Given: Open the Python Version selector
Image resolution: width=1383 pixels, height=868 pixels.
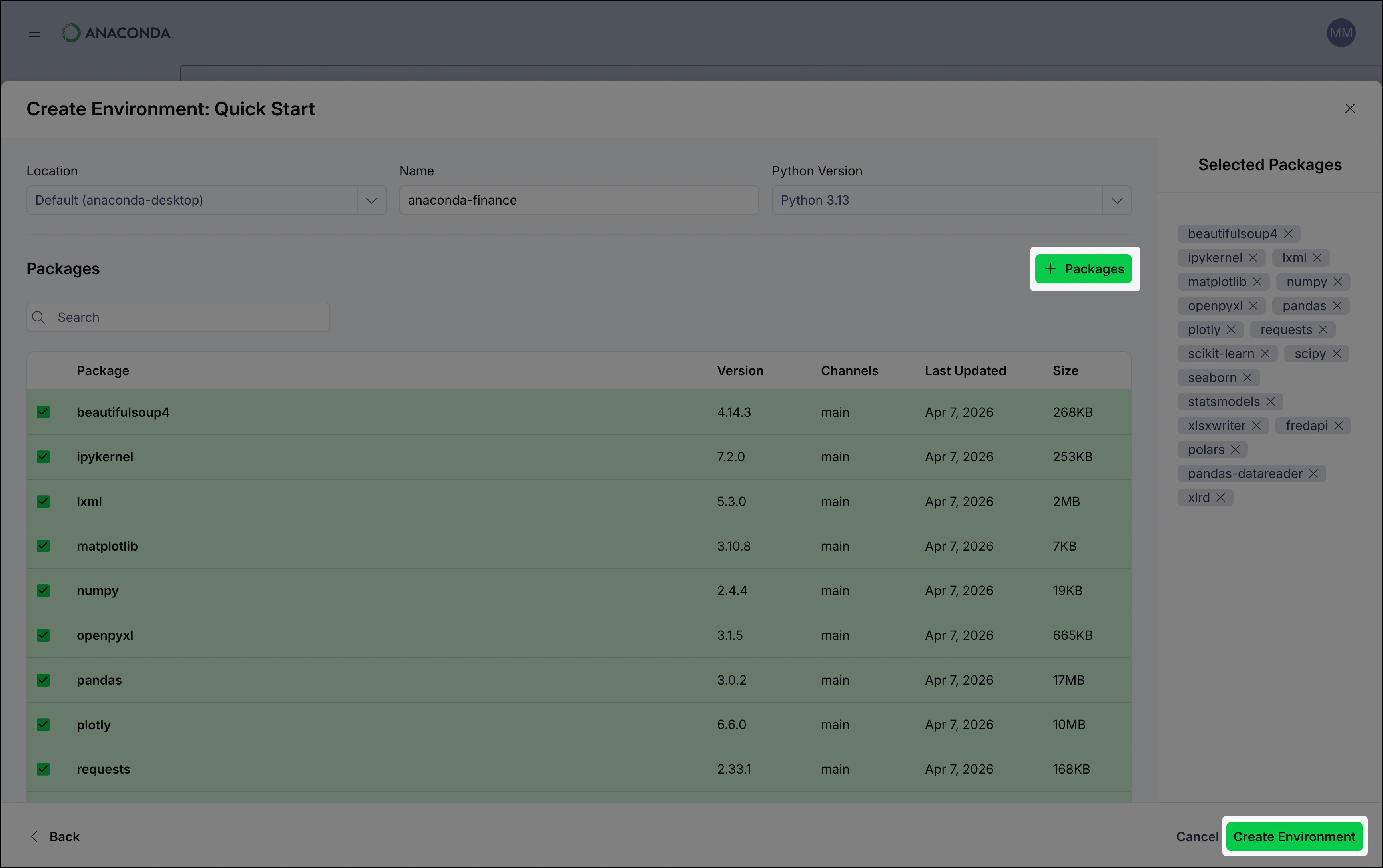Looking at the screenshot, I should click(x=1116, y=200).
